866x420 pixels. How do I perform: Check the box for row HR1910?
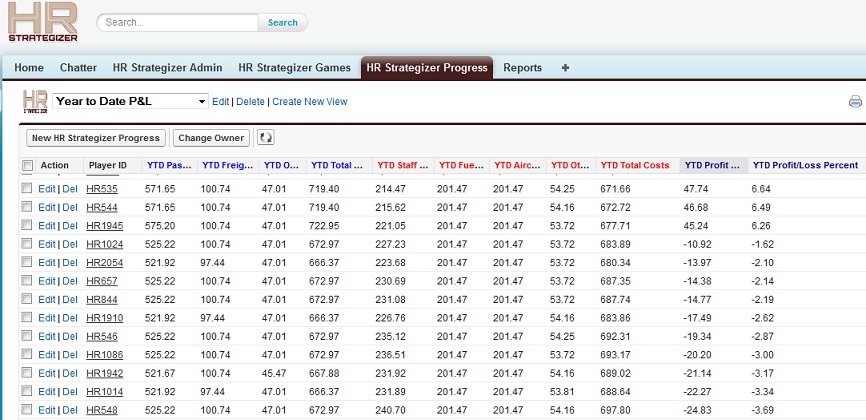click(x=27, y=317)
